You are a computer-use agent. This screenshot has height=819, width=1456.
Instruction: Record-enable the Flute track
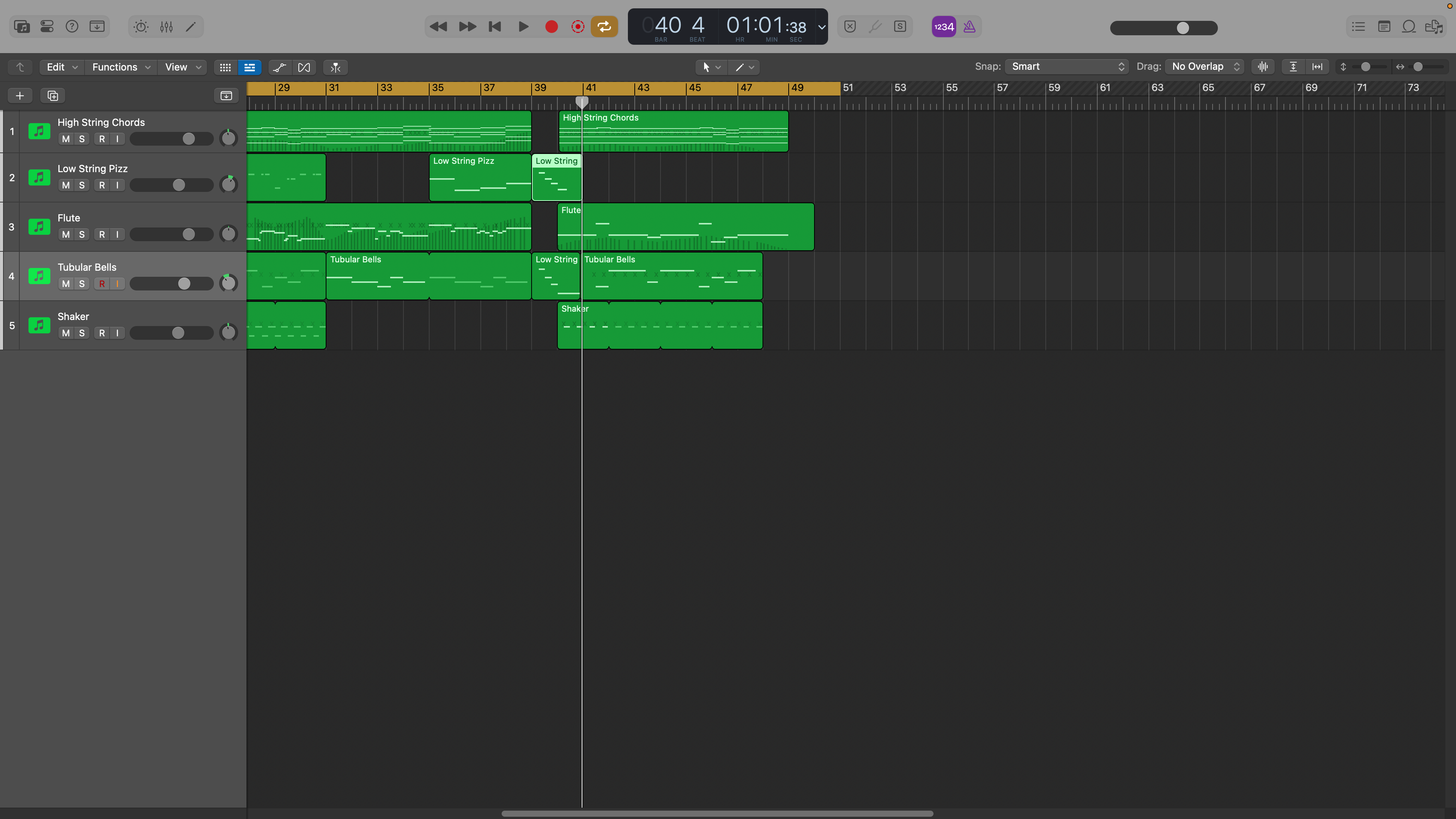102,235
